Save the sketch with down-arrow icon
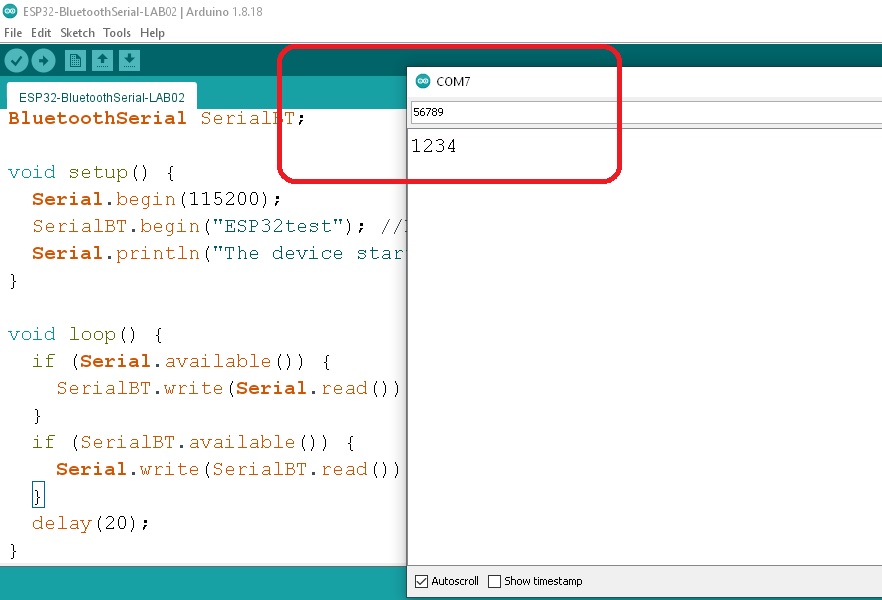This screenshot has height=600, width=882. pos(129,61)
